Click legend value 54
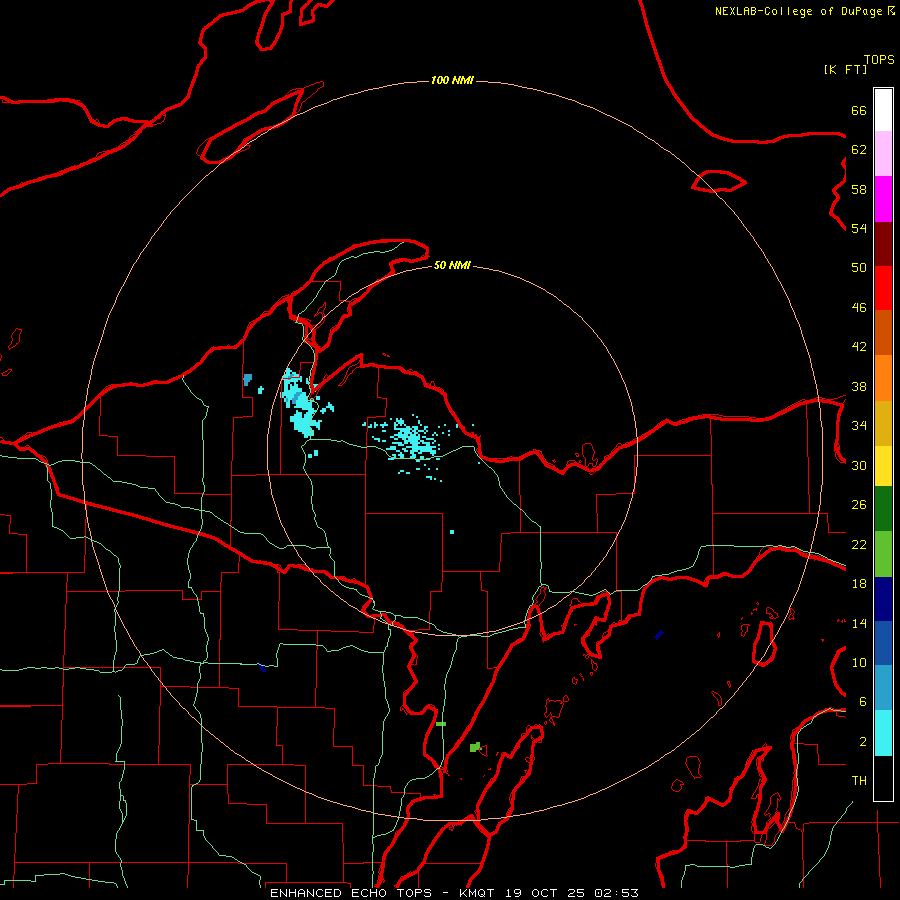900x900 pixels. click(x=859, y=228)
